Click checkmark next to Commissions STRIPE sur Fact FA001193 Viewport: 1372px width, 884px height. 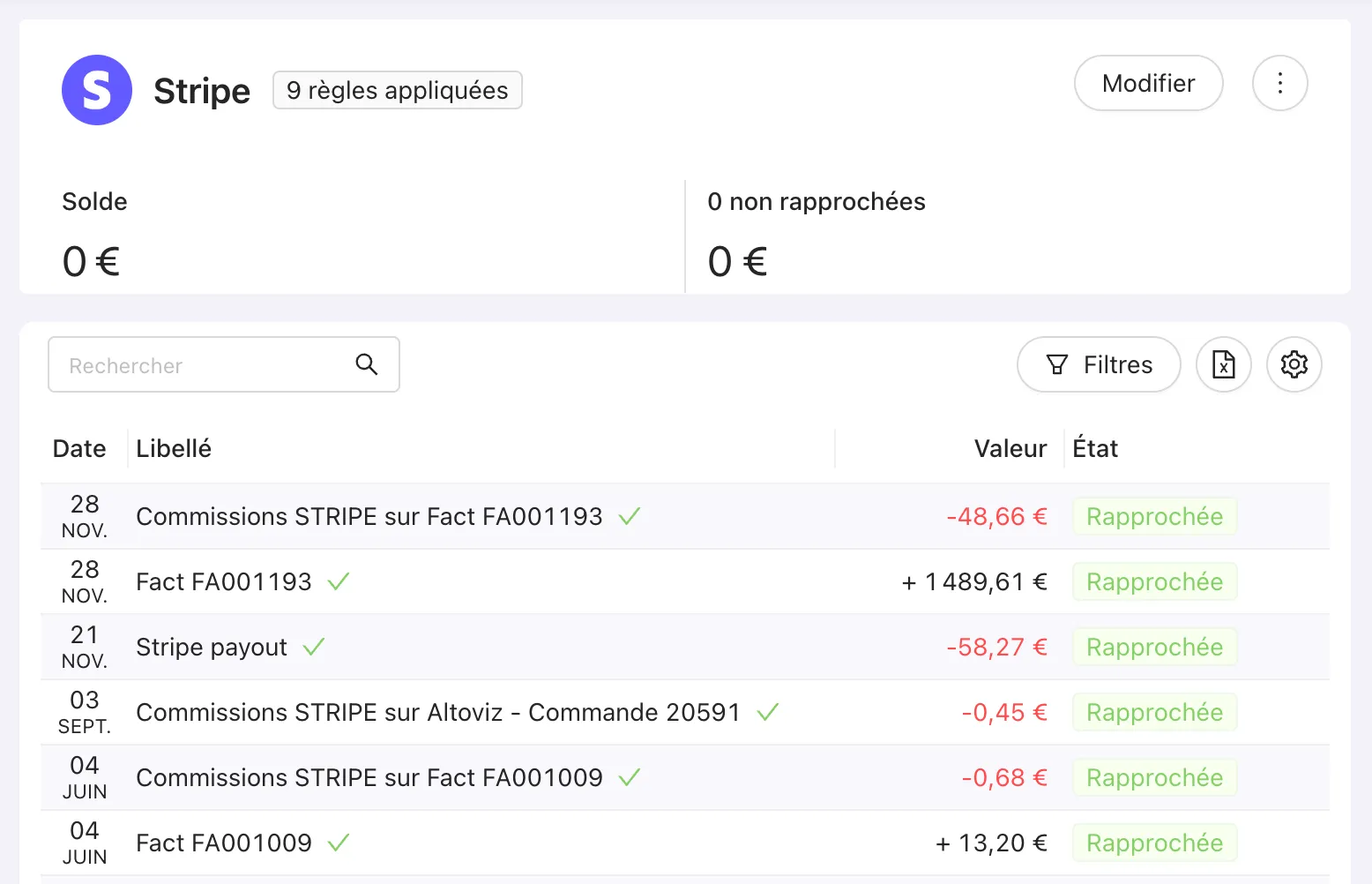630,516
